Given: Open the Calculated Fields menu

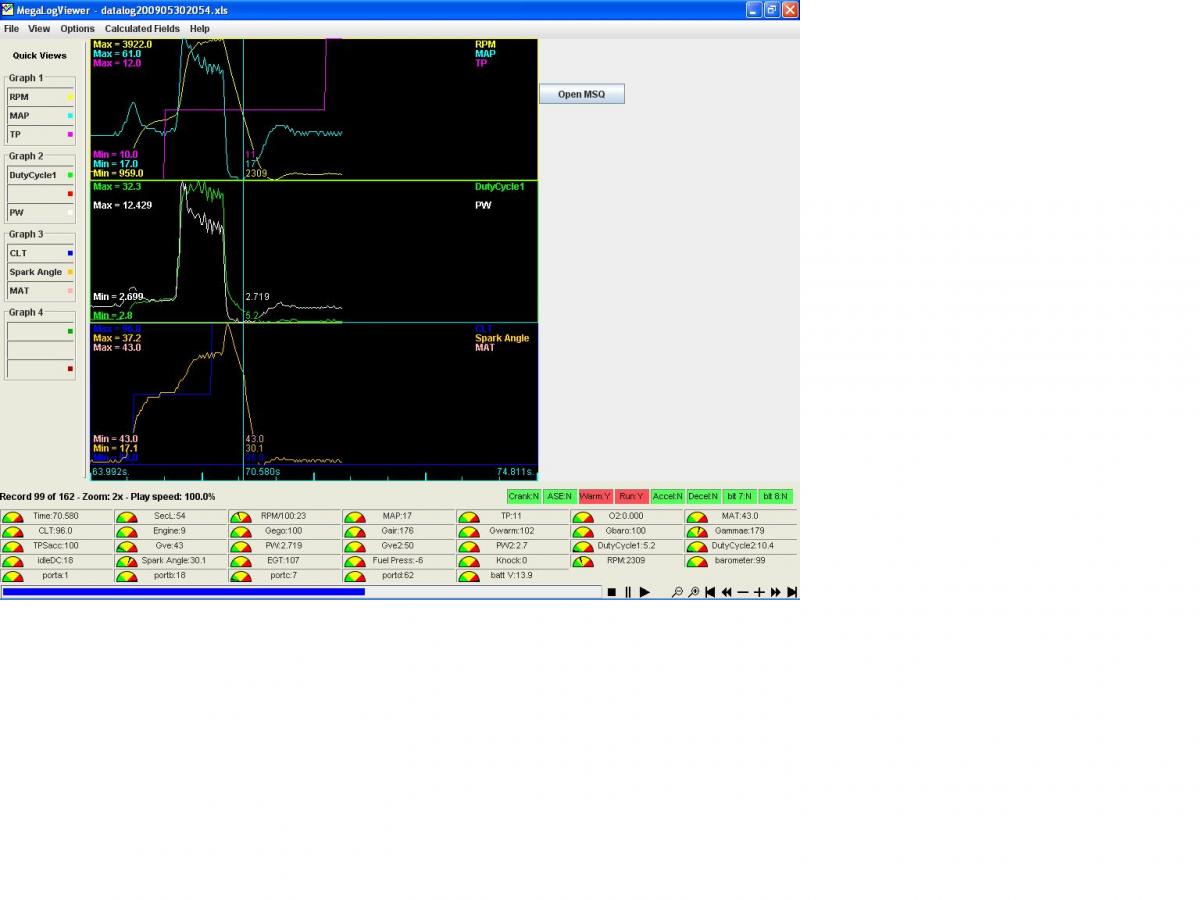Looking at the screenshot, I should click(x=142, y=29).
